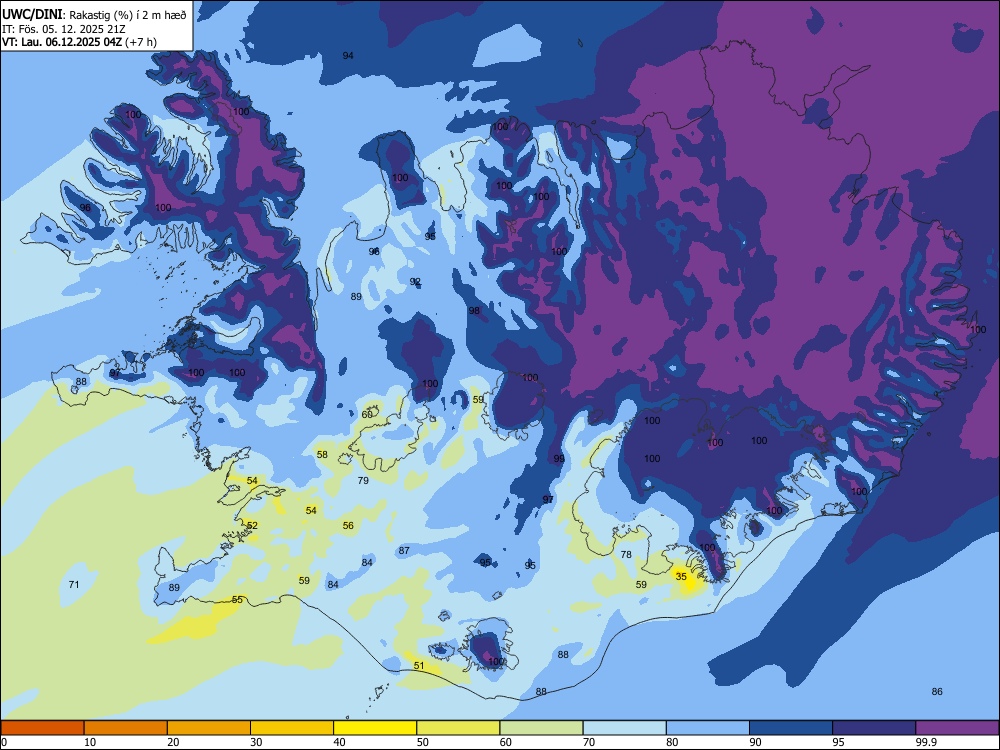The image size is (1000, 750).
Task: Click the '99.9' legend tick label
Action: [x=926, y=742]
